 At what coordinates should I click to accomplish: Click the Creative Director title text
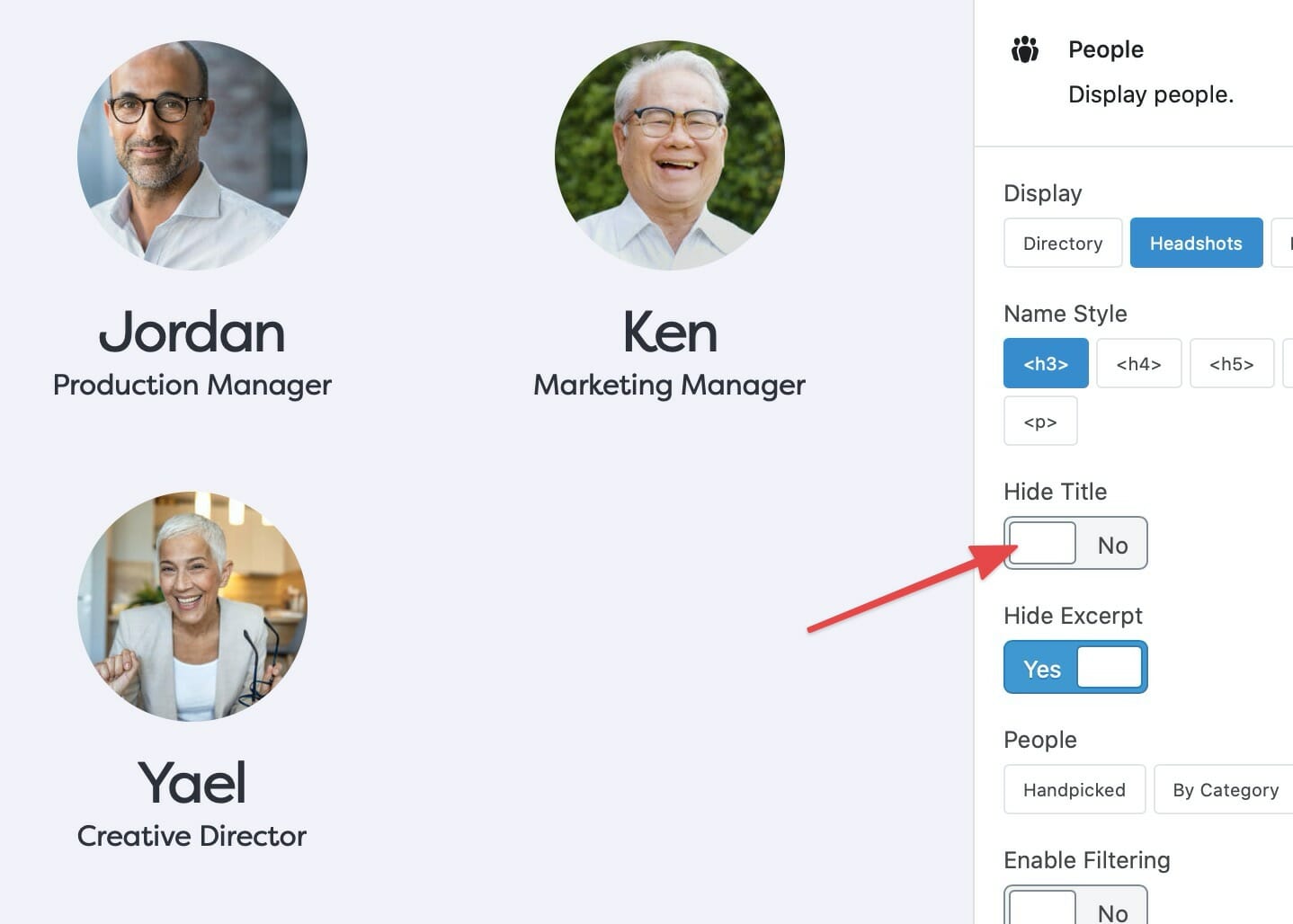tap(192, 836)
